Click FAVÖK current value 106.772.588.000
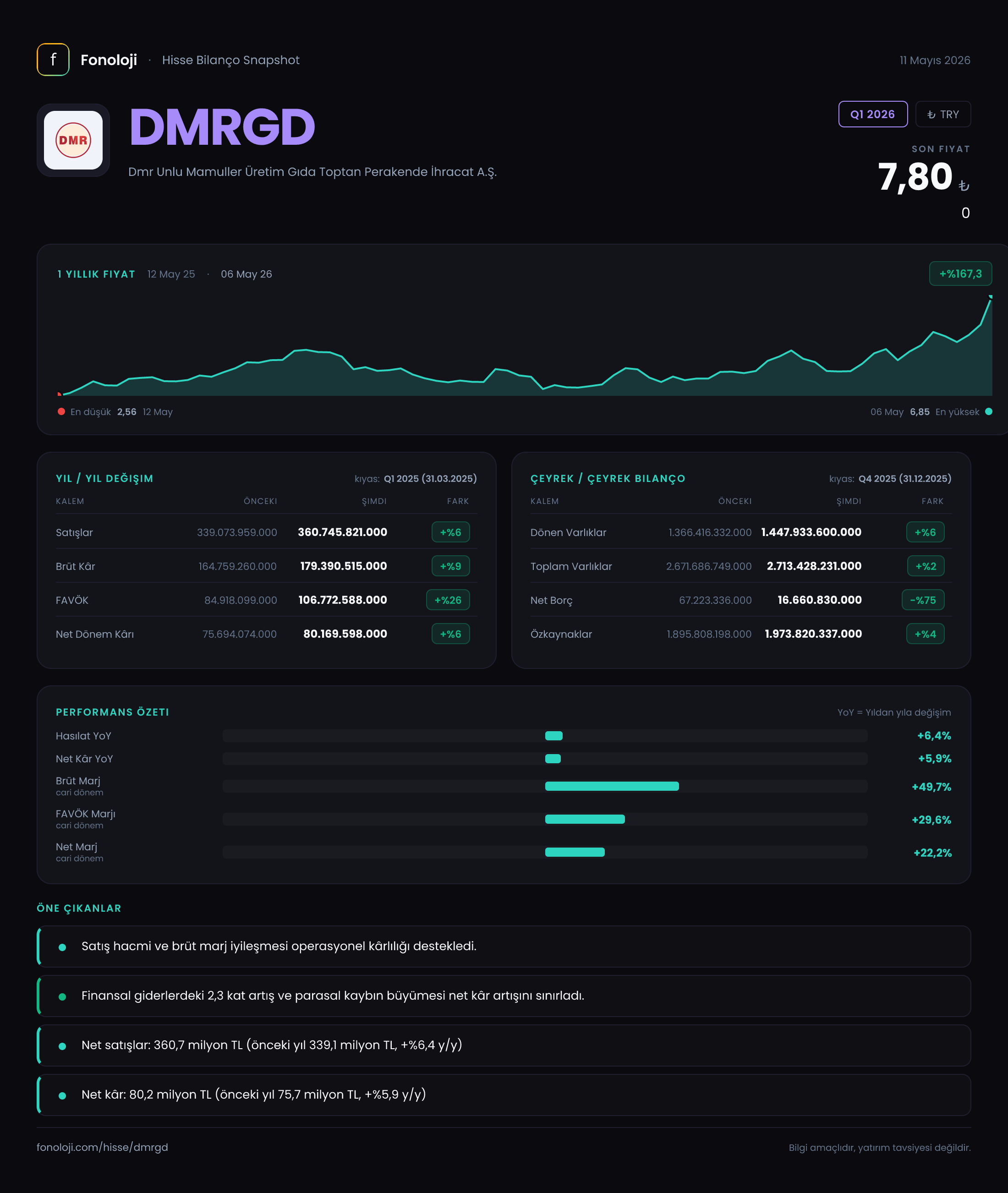Image resolution: width=1008 pixels, height=1193 pixels. [x=342, y=600]
